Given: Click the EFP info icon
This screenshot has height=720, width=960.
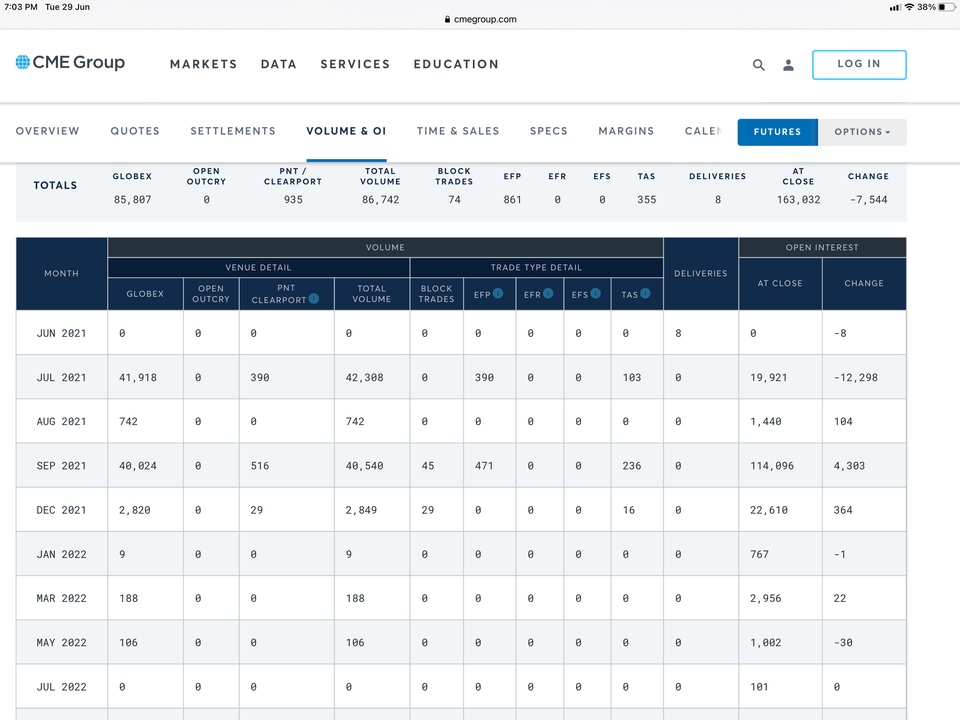Looking at the screenshot, I should coord(498,293).
